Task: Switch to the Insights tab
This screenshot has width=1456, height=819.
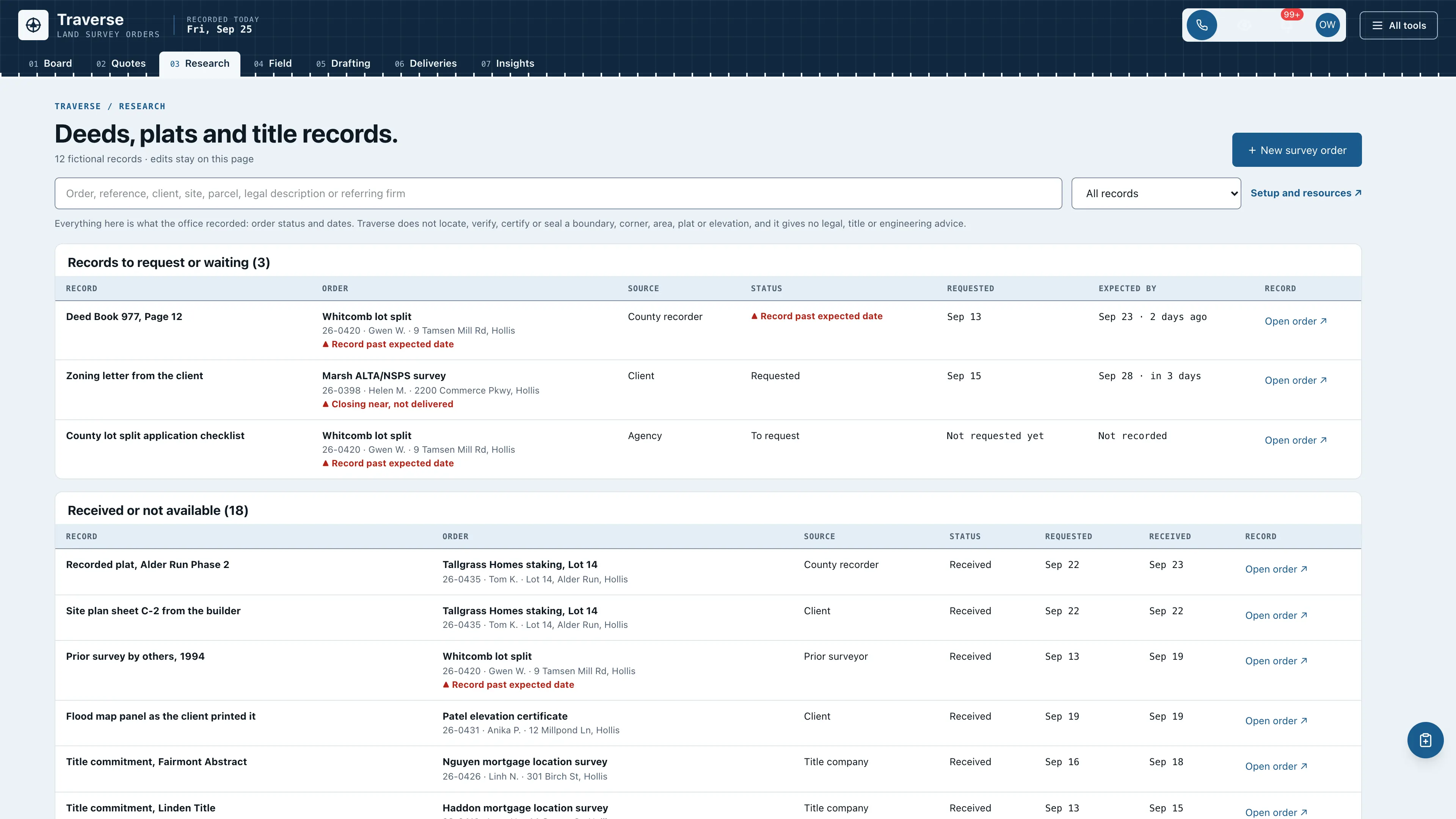Action: [508, 63]
